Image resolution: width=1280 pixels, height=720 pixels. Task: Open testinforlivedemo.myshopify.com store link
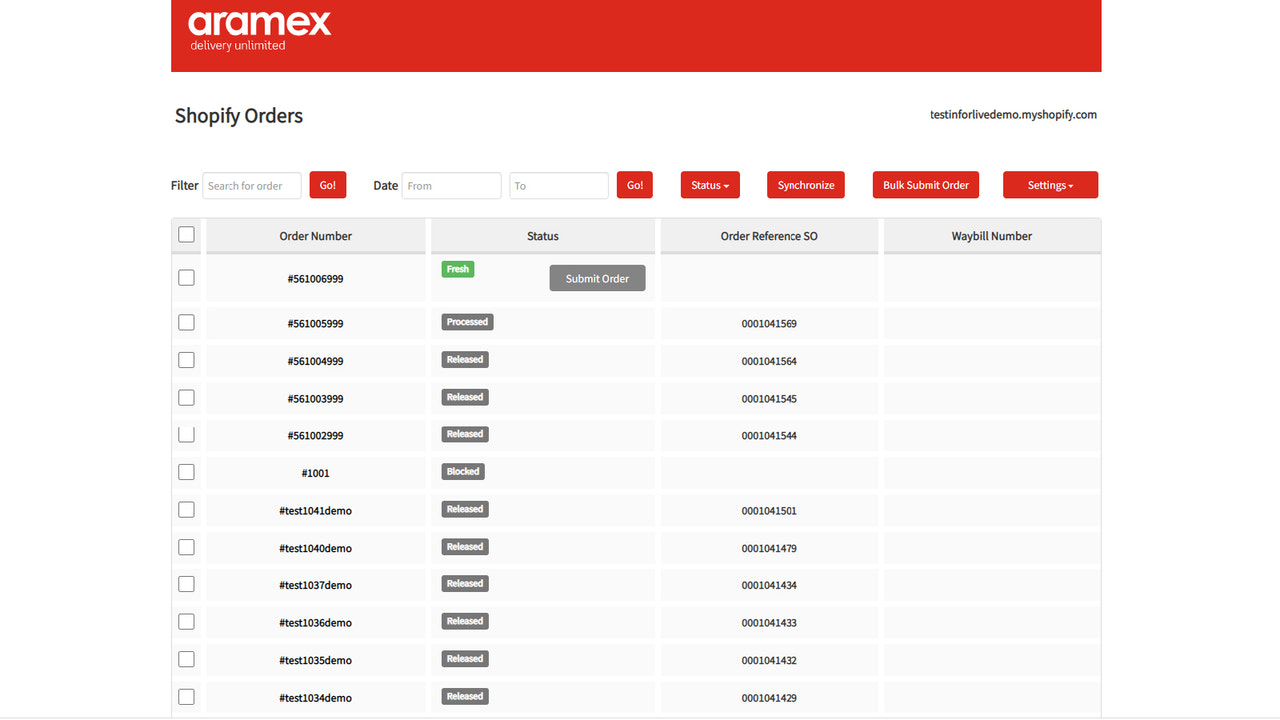[1012, 114]
